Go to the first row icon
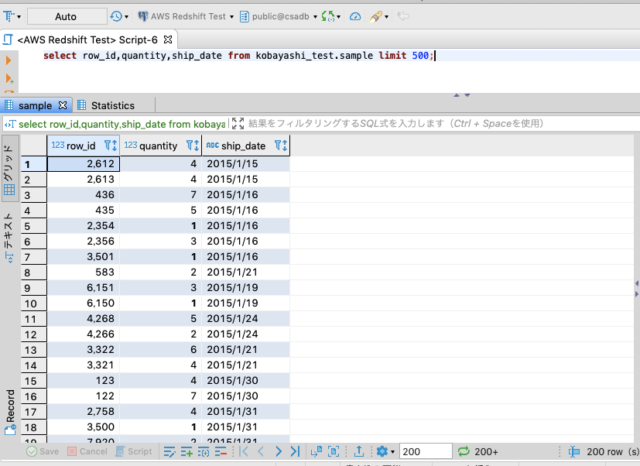This screenshot has width=640, height=466. (x=244, y=451)
